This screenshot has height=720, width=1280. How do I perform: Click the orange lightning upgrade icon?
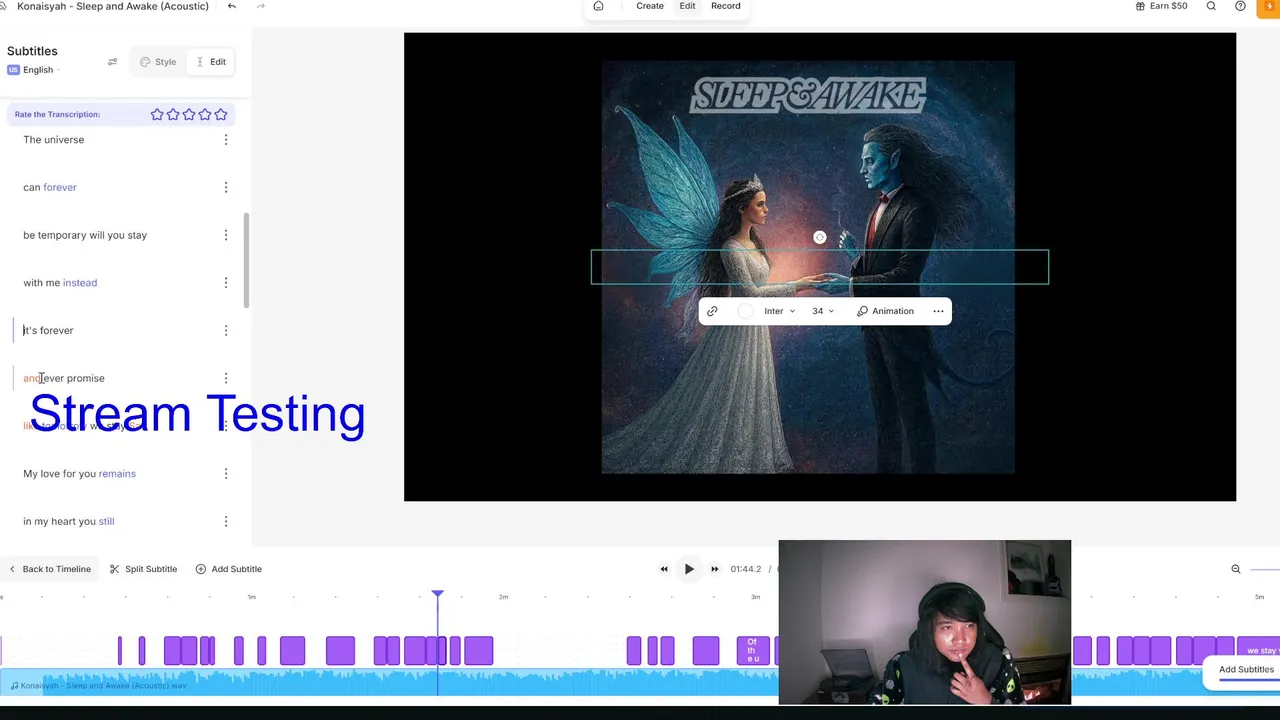click(x=1268, y=7)
